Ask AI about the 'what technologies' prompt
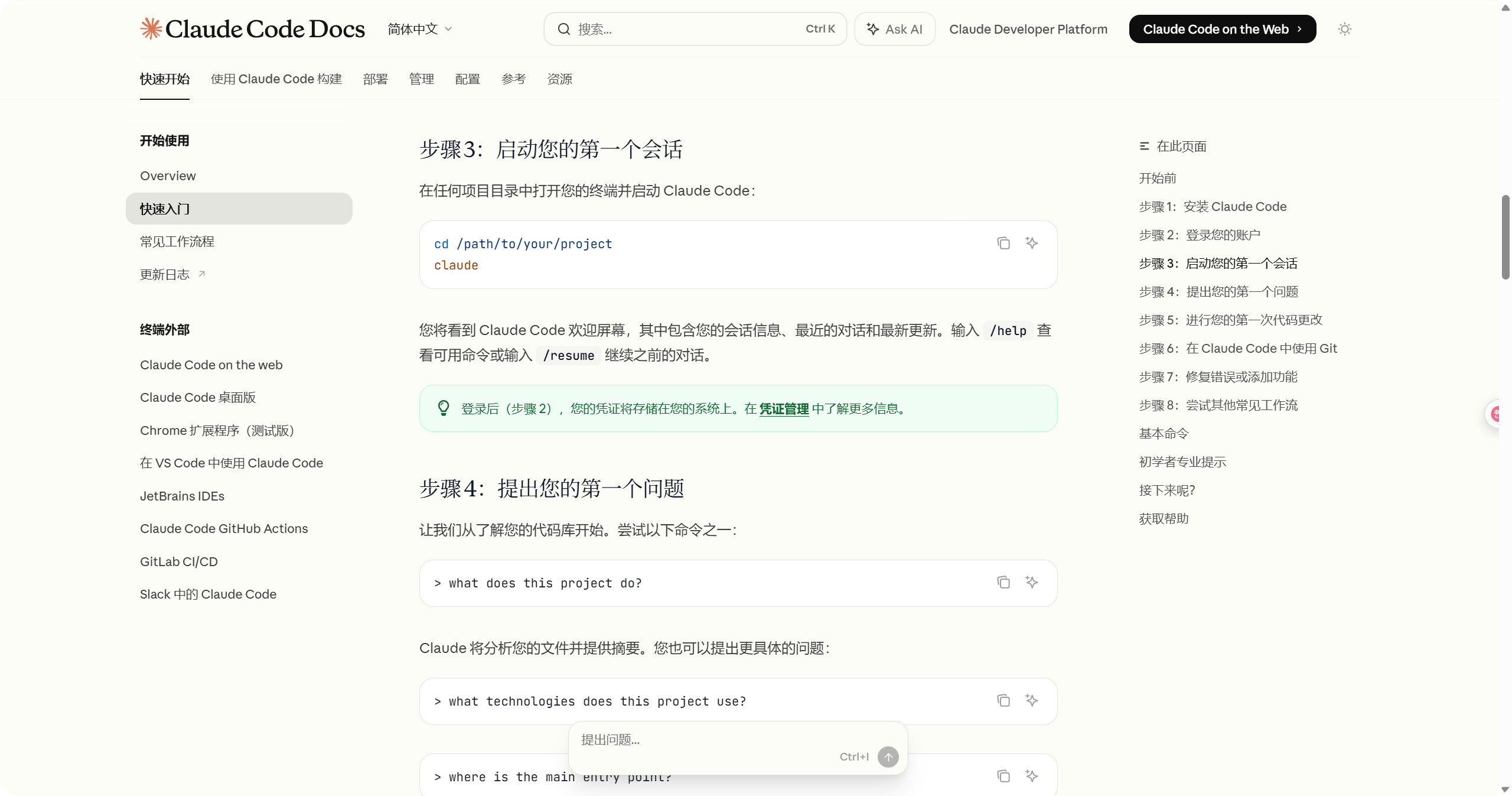 (1031, 700)
